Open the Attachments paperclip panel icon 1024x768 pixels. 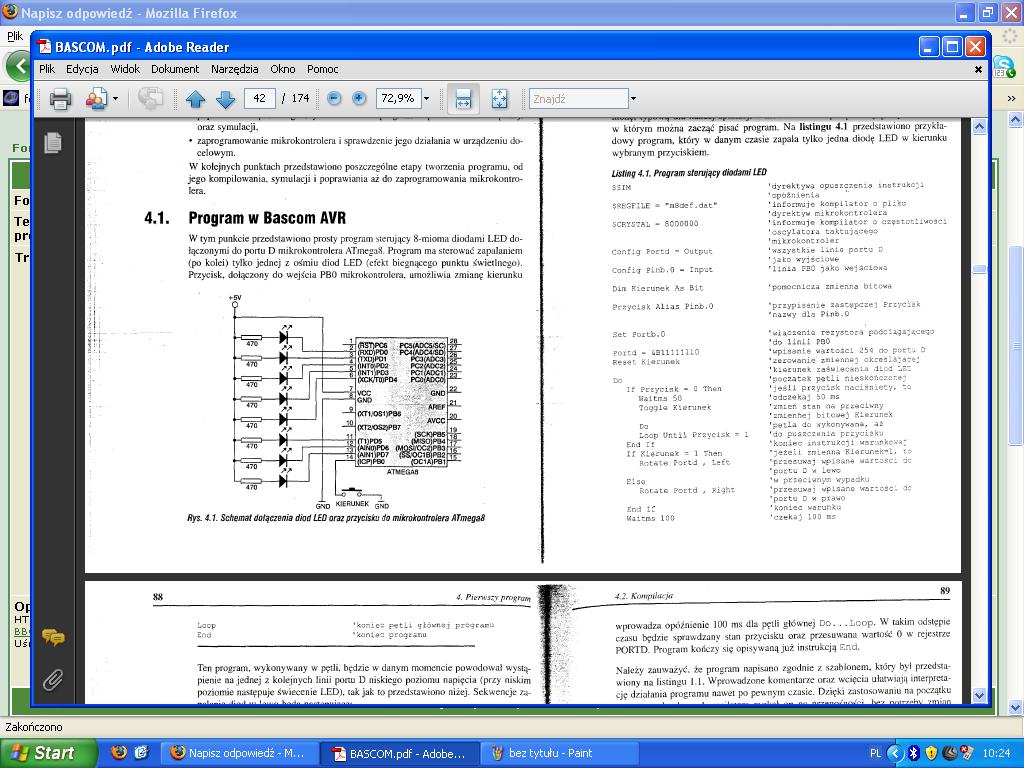[53, 680]
